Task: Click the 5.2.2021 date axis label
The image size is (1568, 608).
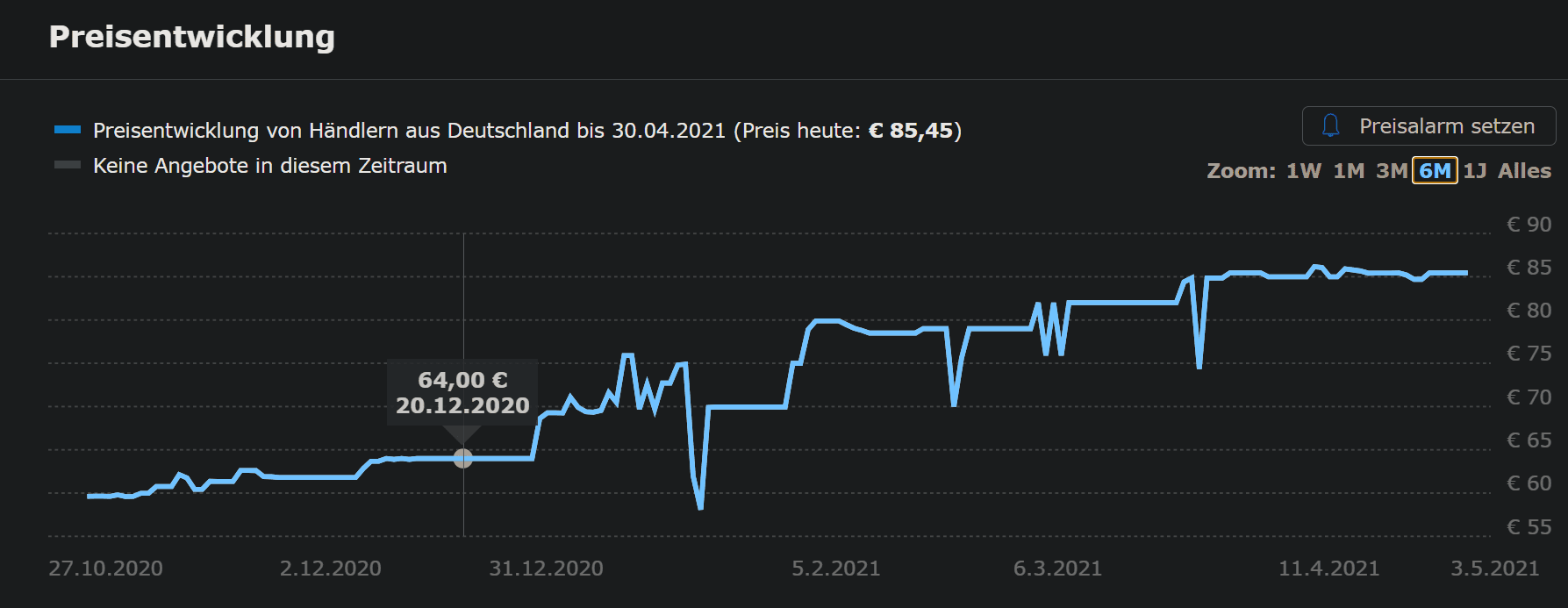Action: pyautogui.click(x=835, y=569)
